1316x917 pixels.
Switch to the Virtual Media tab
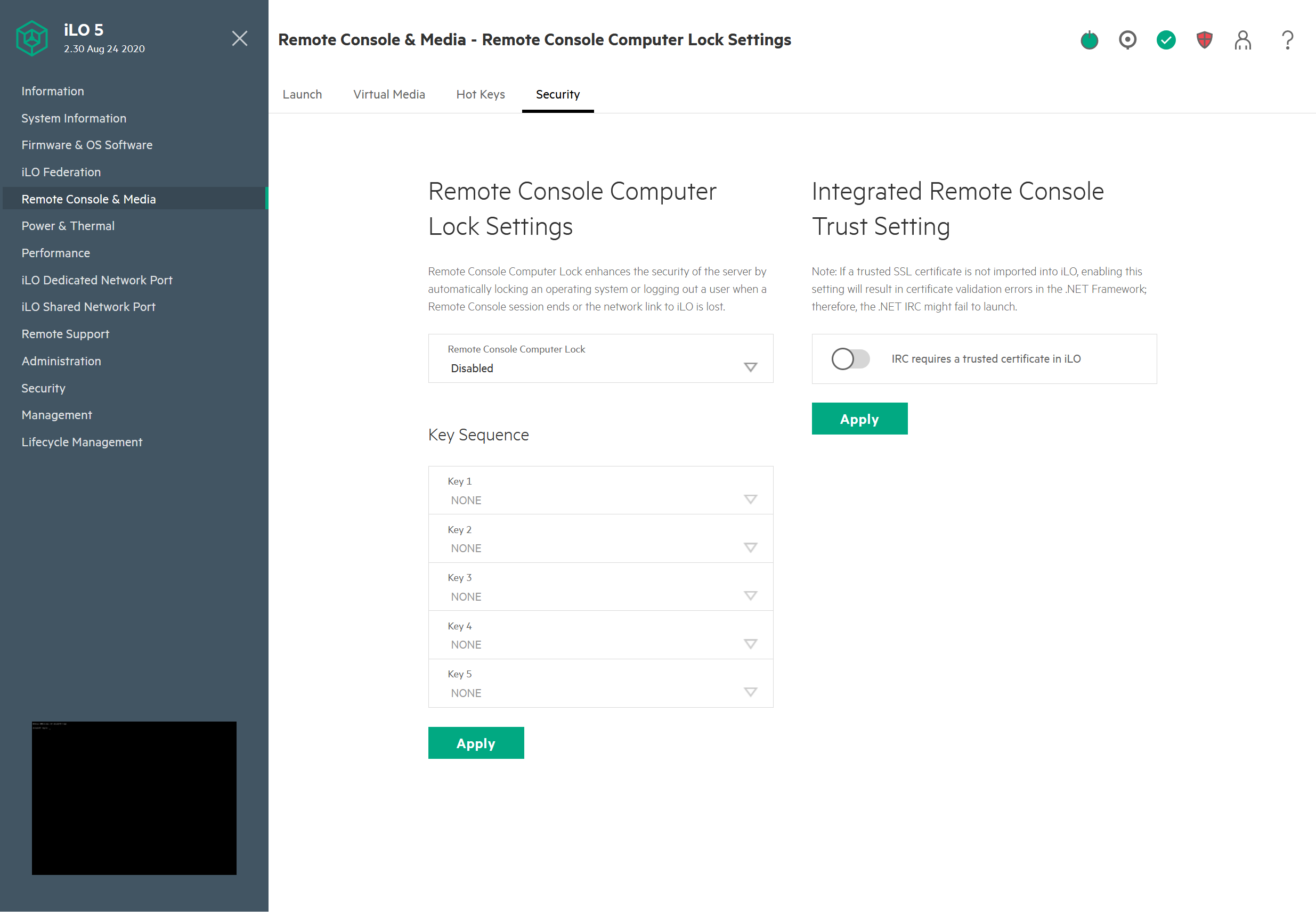(x=388, y=94)
